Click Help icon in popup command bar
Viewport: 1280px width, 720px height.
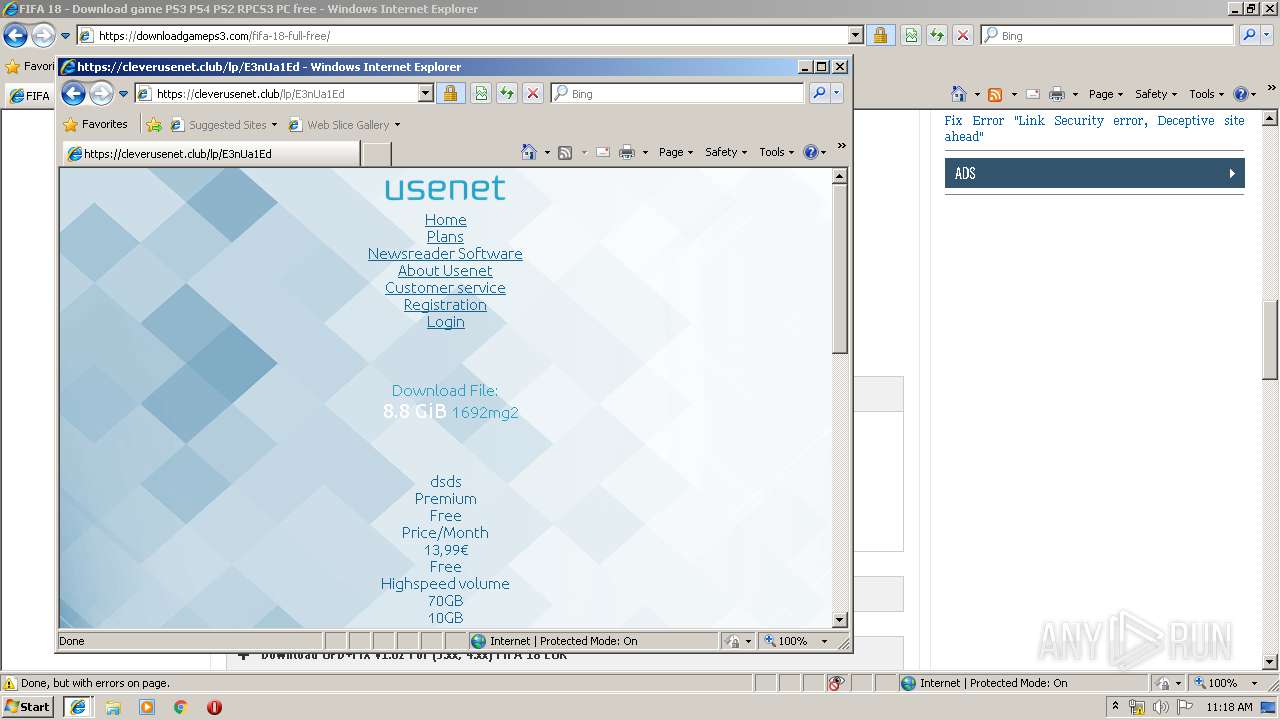[811, 152]
